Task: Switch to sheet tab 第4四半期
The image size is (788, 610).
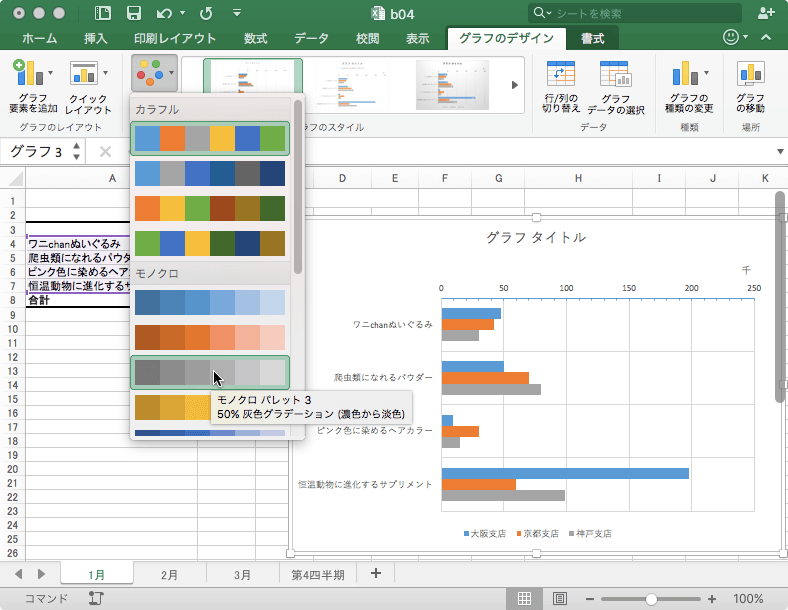Action: tap(318, 574)
